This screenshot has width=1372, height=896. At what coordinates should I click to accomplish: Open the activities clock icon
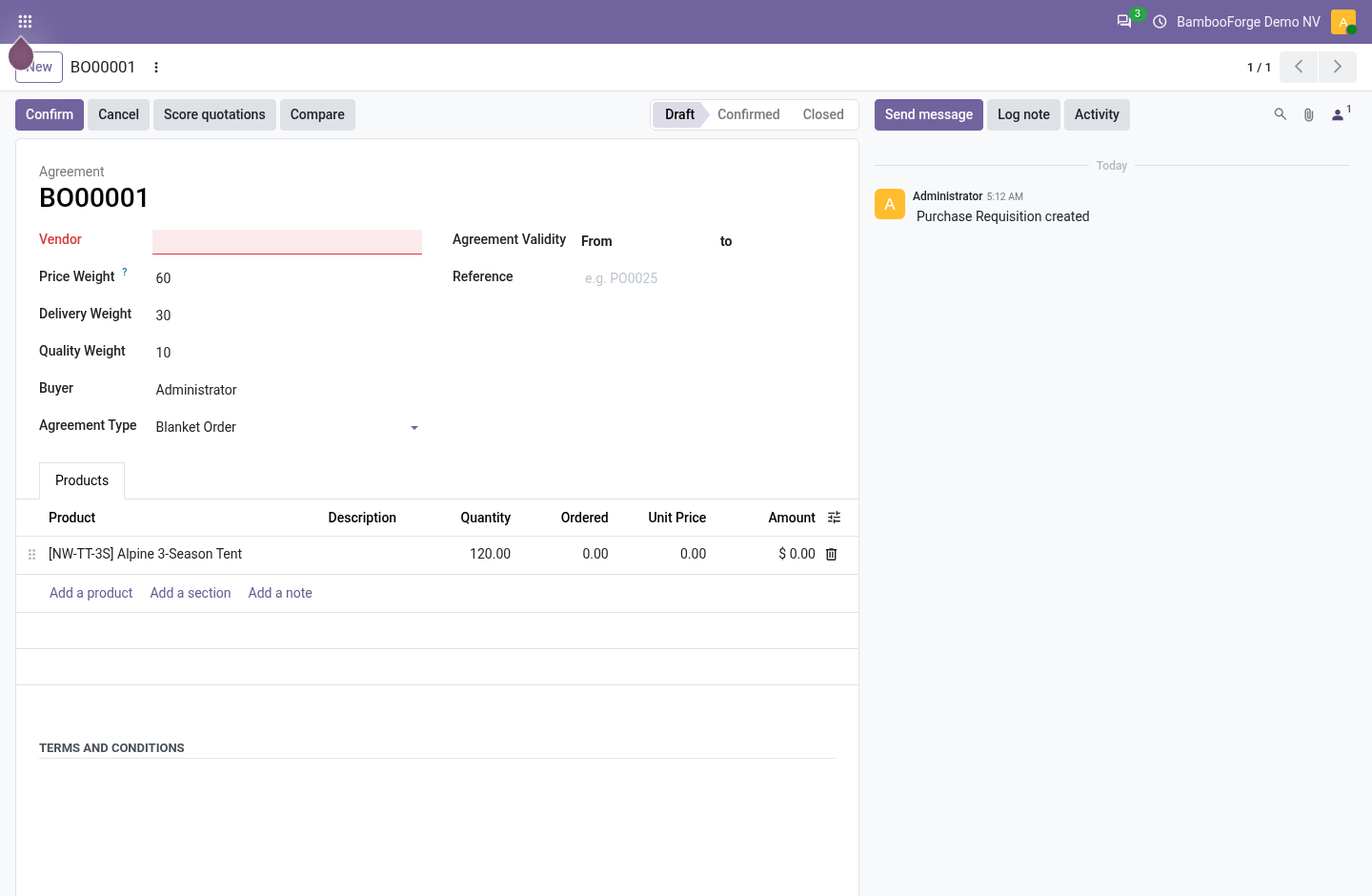pos(1160,21)
